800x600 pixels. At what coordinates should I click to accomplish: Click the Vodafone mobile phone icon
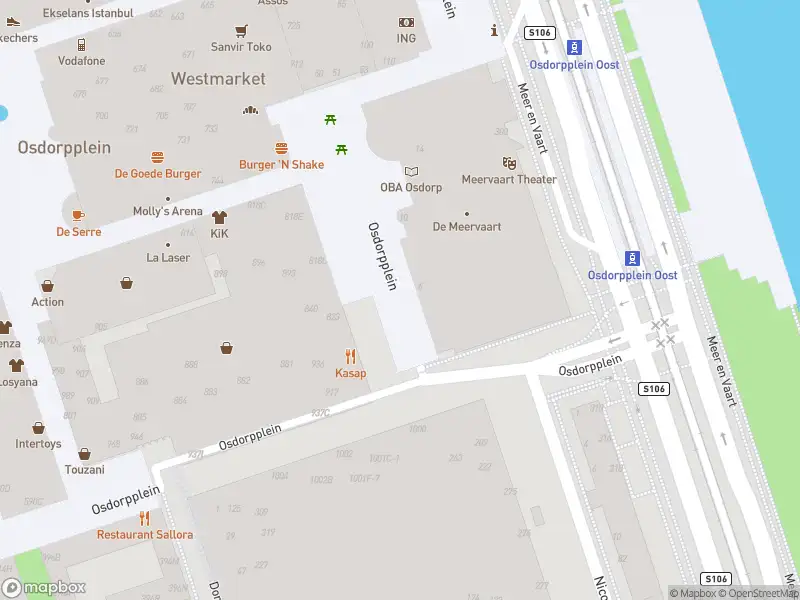[x=81, y=45]
